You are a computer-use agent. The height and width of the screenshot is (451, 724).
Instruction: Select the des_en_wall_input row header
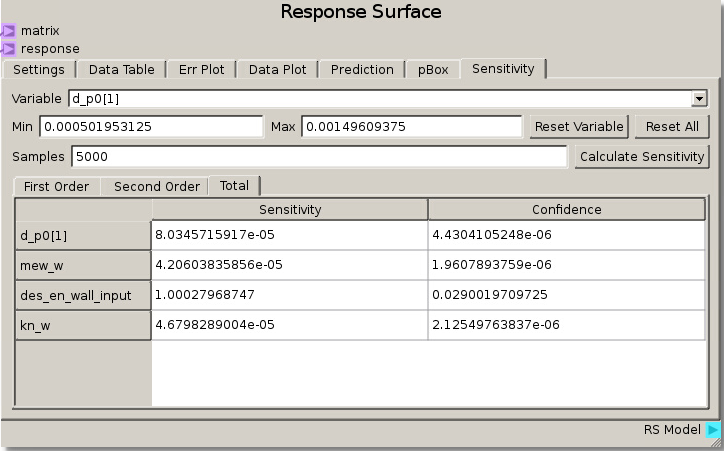click(83, 295)
